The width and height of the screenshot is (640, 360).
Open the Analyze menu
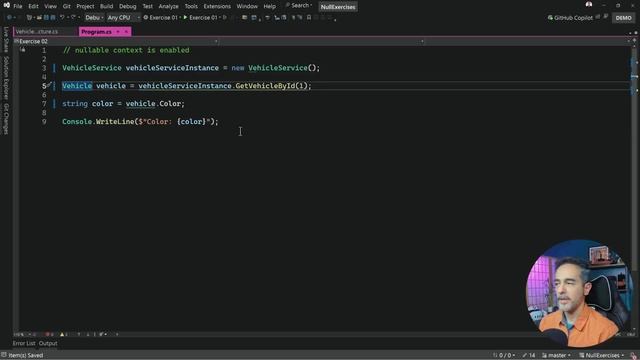pos(168,6)
